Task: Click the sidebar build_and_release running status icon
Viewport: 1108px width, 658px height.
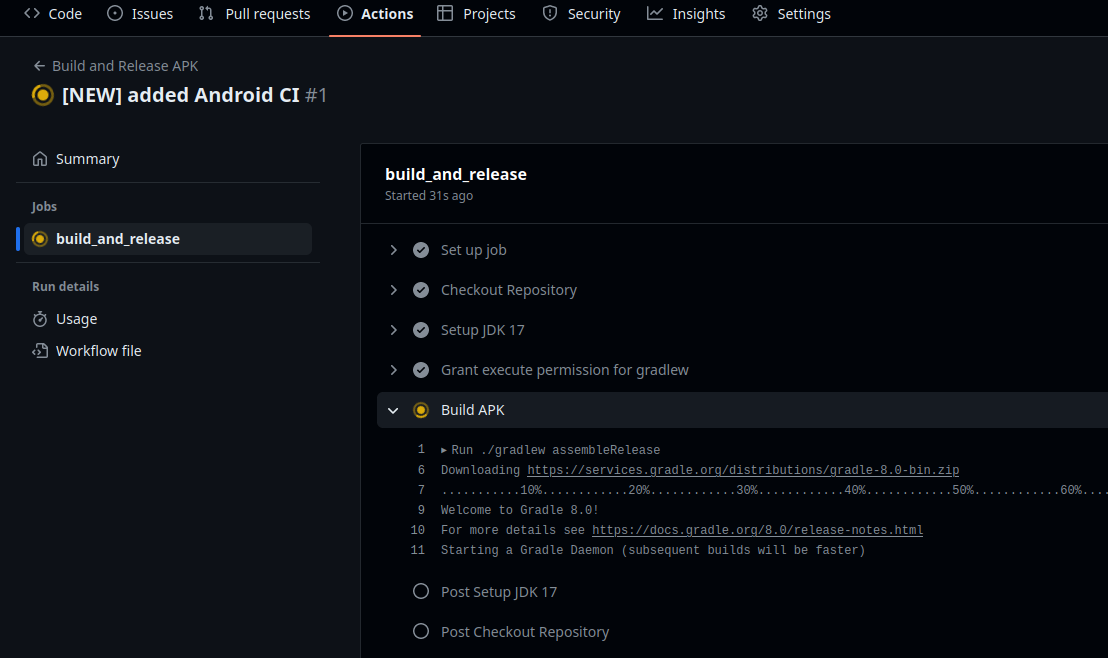Action: tap(40, 239)
